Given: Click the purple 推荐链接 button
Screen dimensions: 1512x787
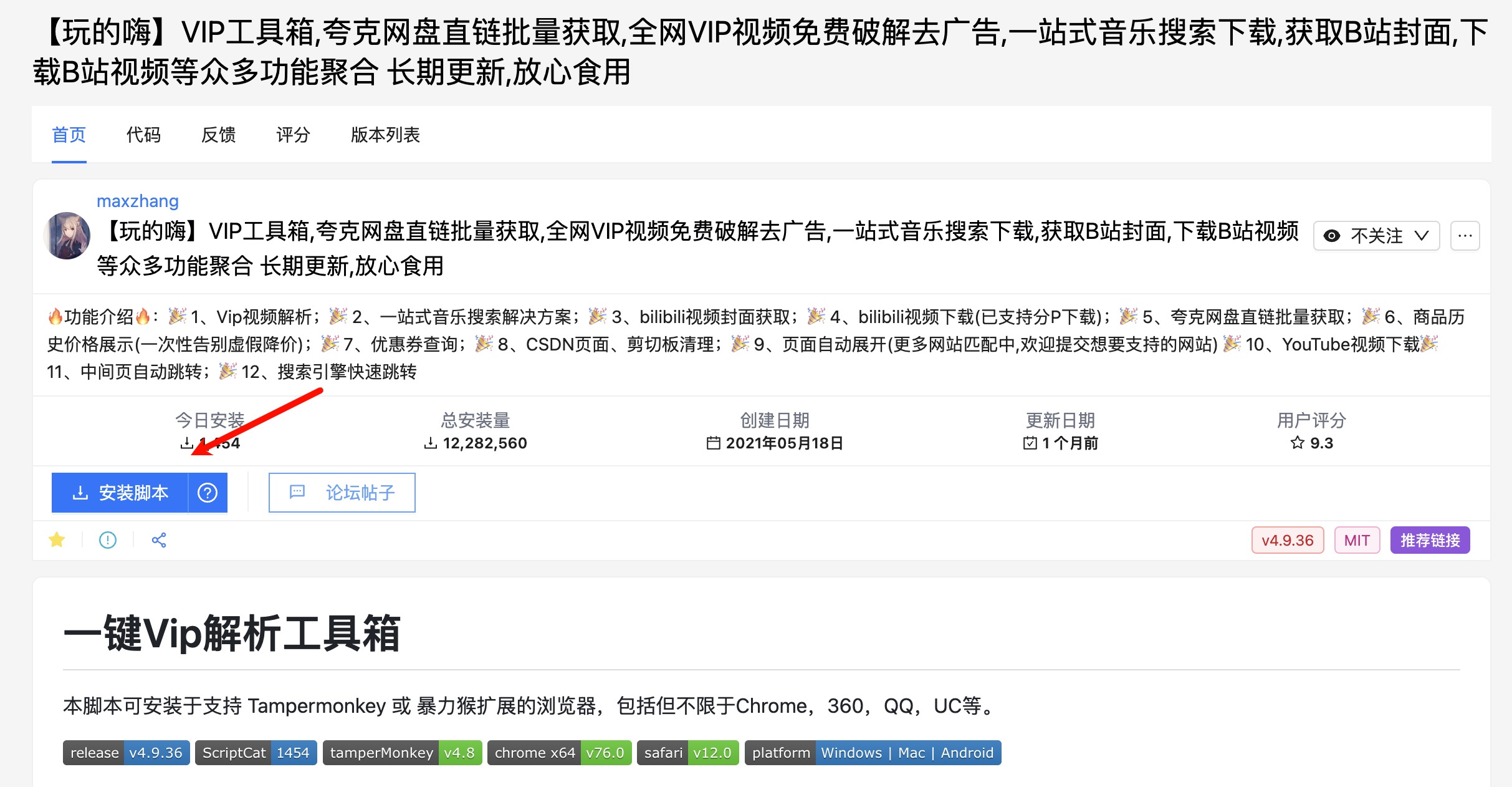Looking at the screenshot, I should (1430, 540).
